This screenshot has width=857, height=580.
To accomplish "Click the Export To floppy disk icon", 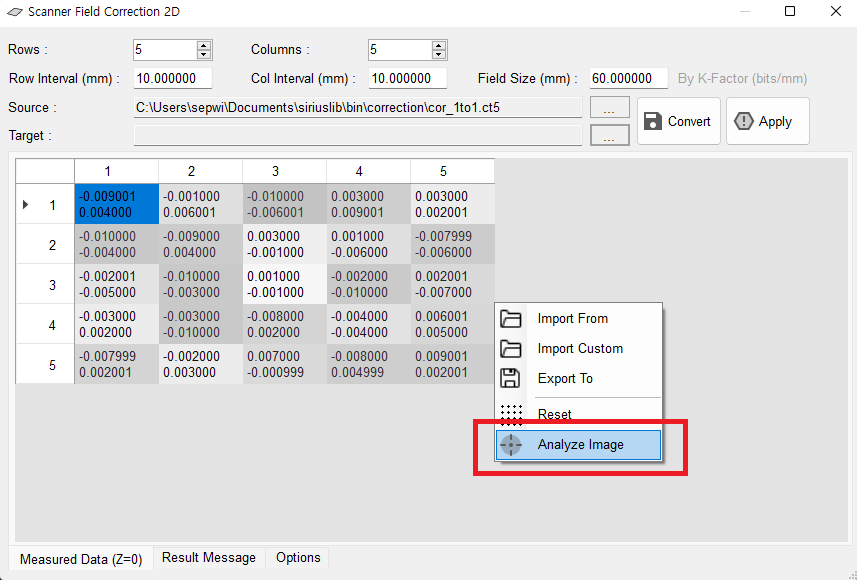I will 511,378.
